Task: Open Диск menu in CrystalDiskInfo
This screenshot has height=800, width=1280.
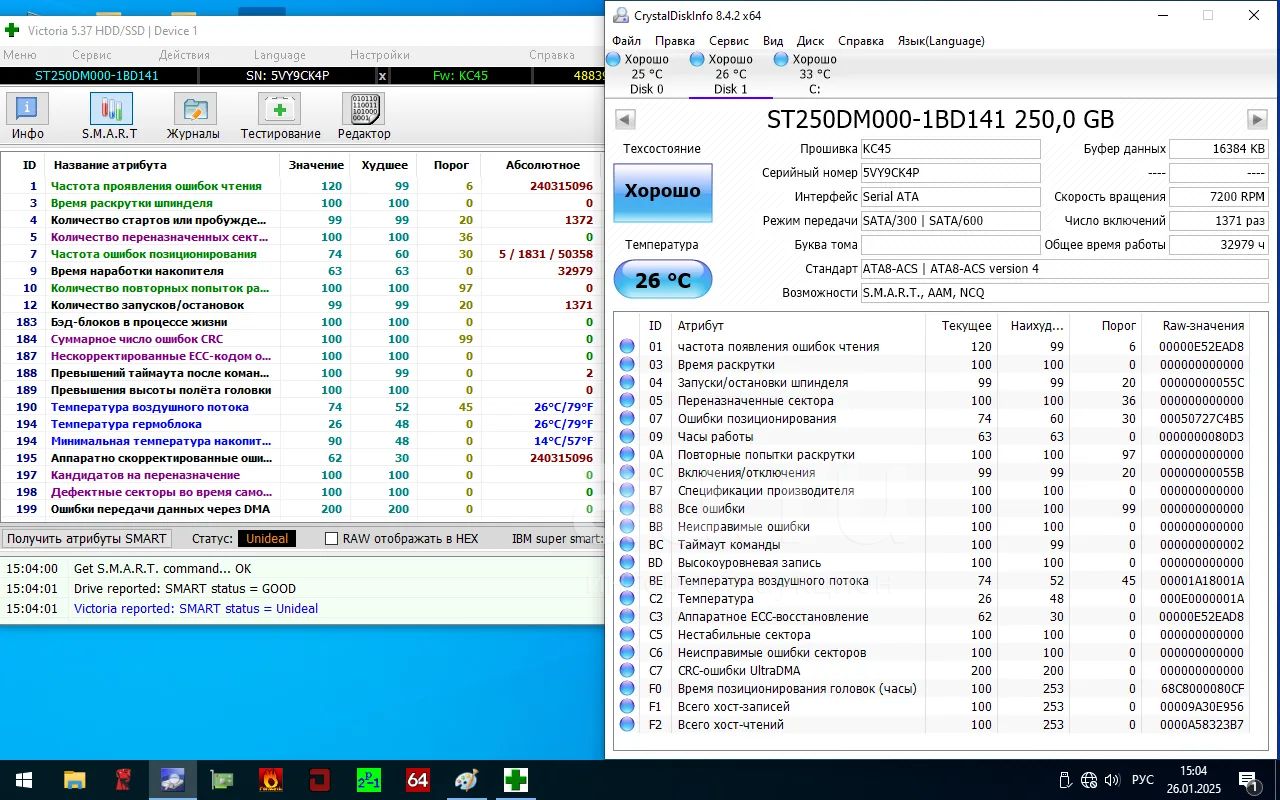Action: click(810, 41)
